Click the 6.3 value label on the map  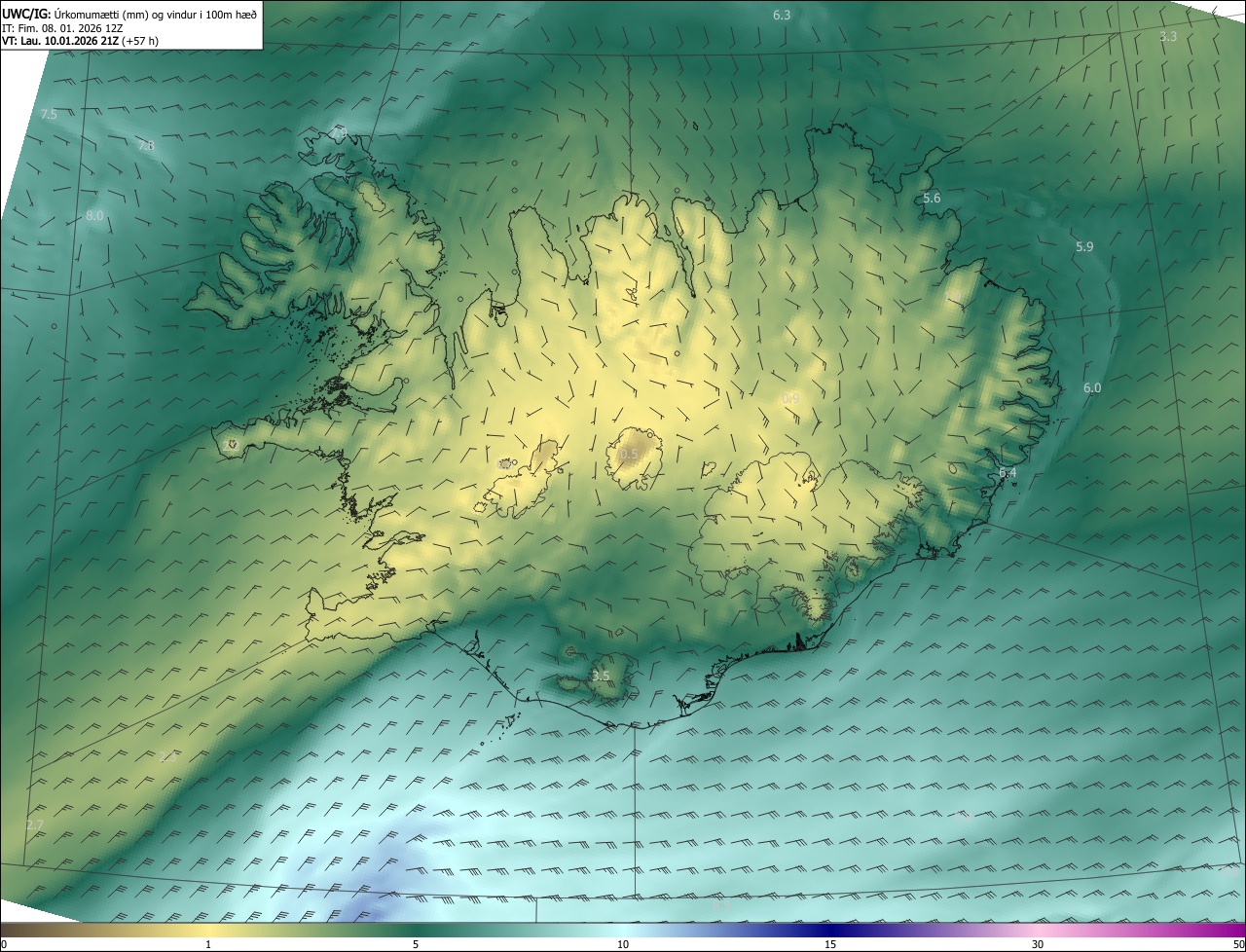[782, 15]
